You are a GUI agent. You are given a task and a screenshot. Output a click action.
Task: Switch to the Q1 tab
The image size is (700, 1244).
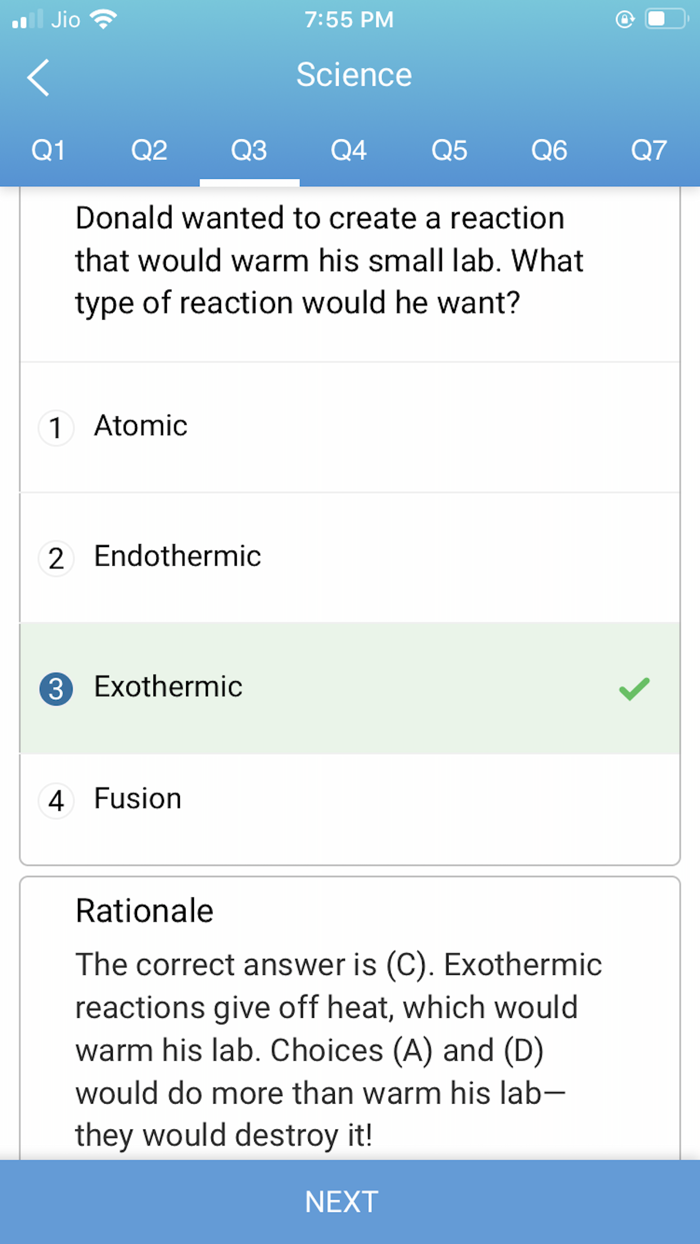[47, 150]
